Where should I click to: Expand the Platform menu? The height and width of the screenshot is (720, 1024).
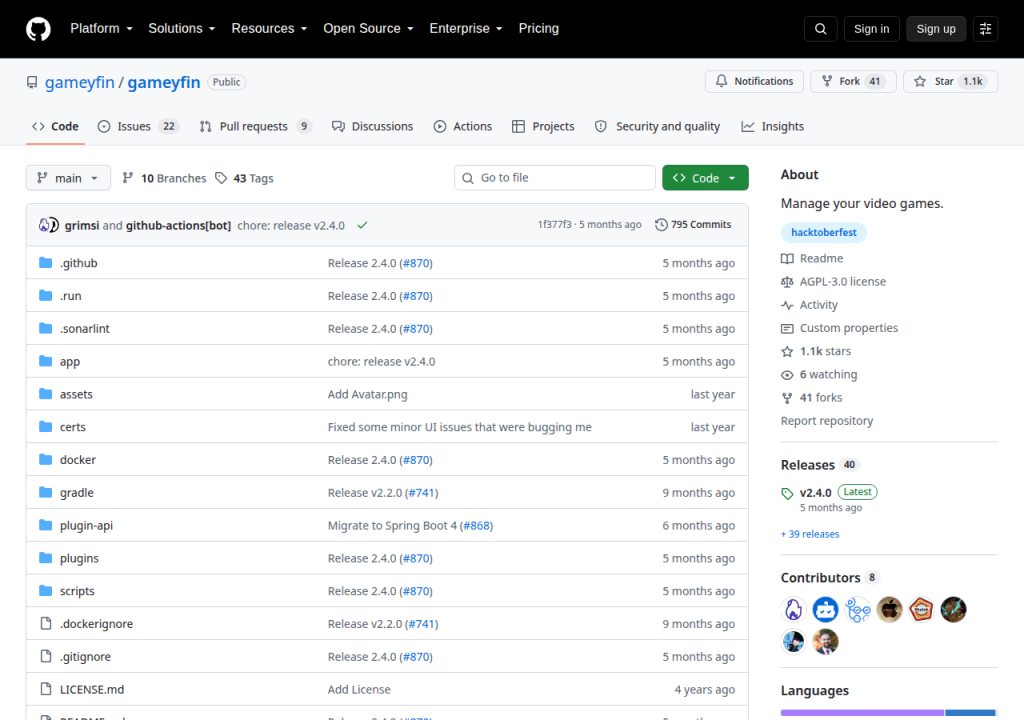[x=101, y=29]
